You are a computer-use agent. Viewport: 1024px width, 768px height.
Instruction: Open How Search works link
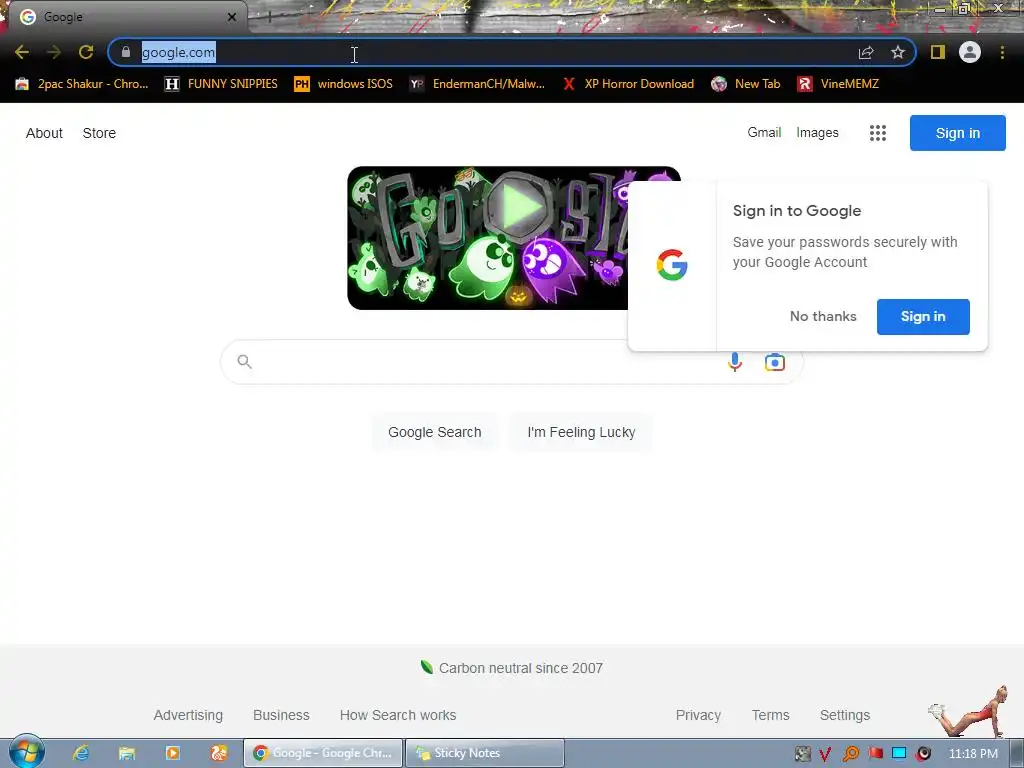[x=398, y=715]
